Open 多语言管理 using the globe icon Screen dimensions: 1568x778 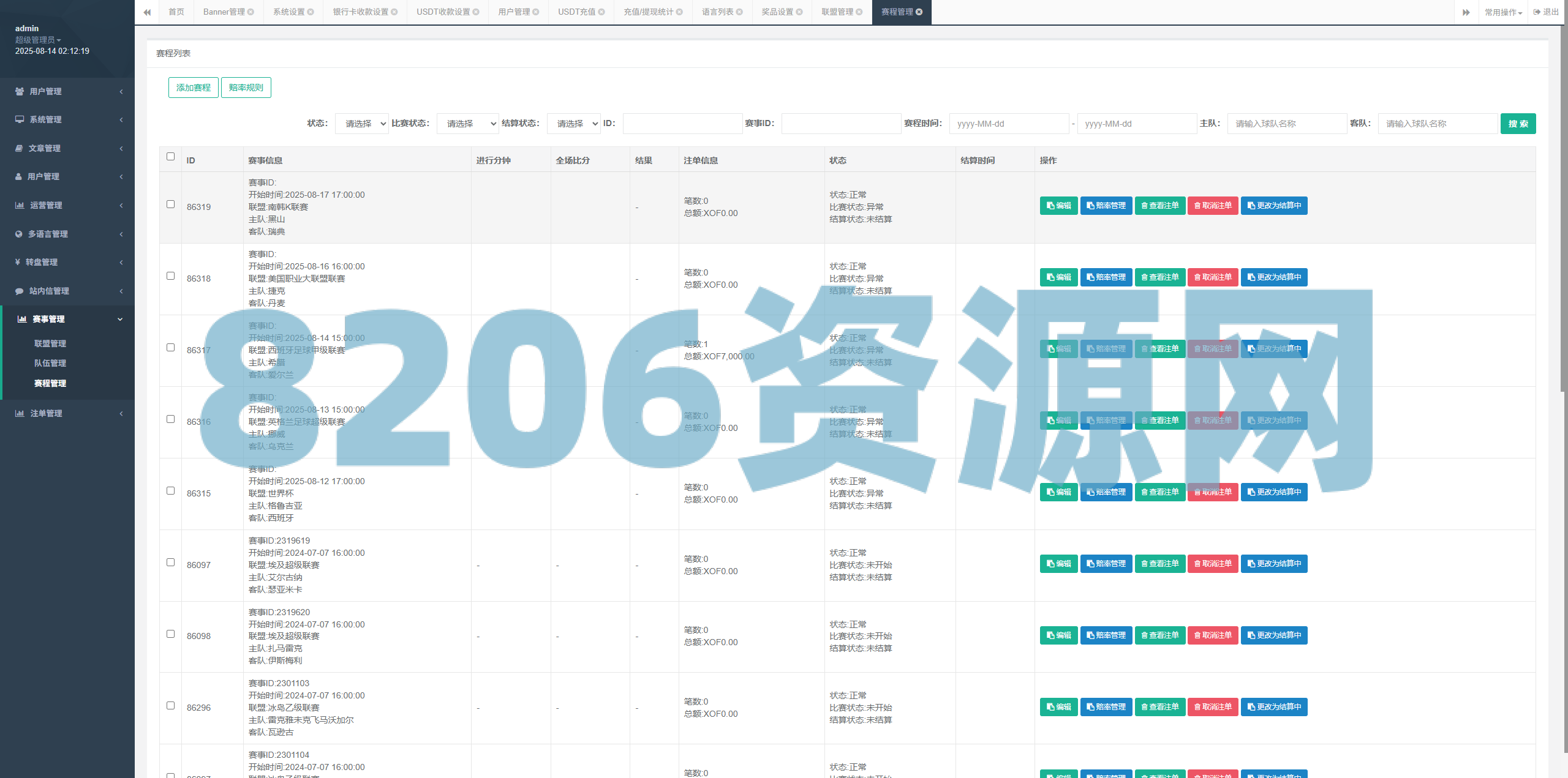(x=19, y=233)
